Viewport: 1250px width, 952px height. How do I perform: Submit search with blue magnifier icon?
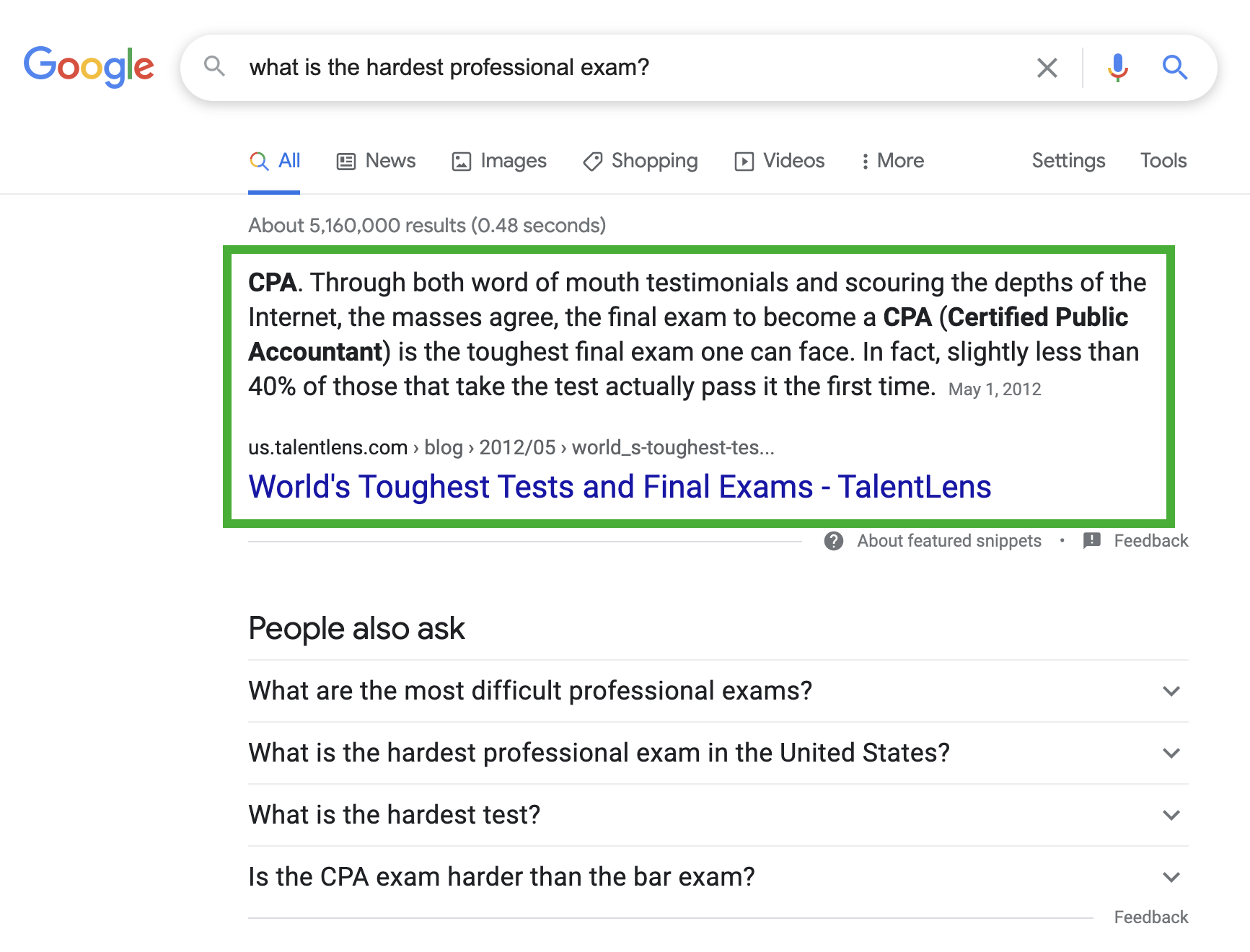(1174, 67)
